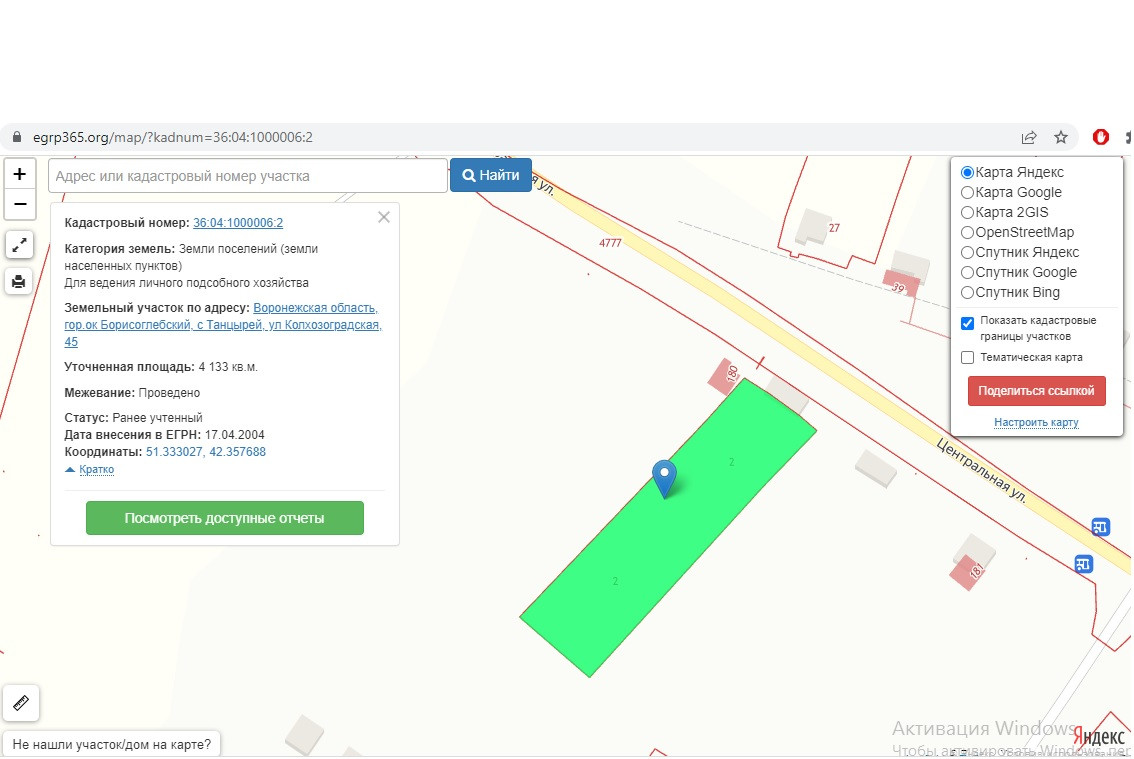This screenshot has width=1134, height=759.
Task: View site security lock info
Action: tap(17, 137)
